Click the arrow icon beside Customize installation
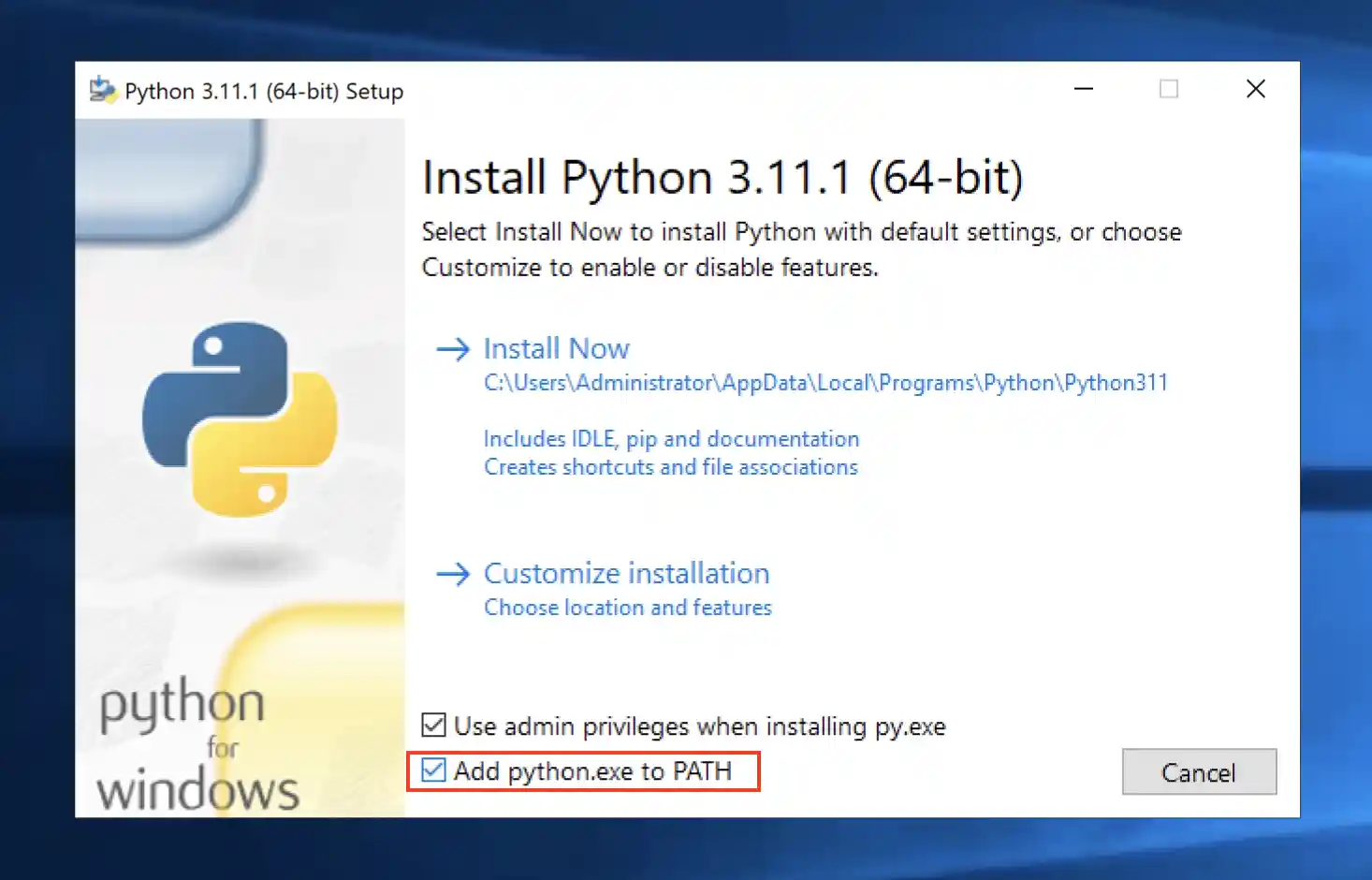The height and width of the screenshot is (880, 1372). 451,574
